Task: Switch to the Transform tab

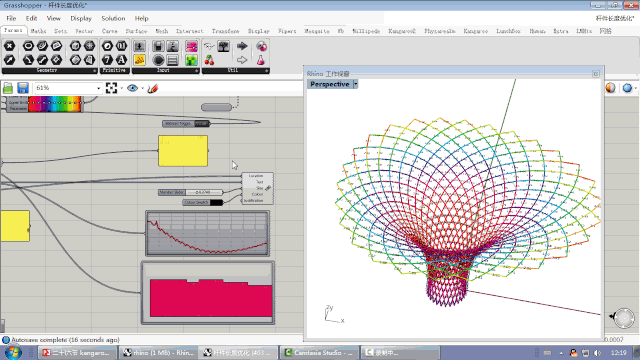Action: [225, 31]
